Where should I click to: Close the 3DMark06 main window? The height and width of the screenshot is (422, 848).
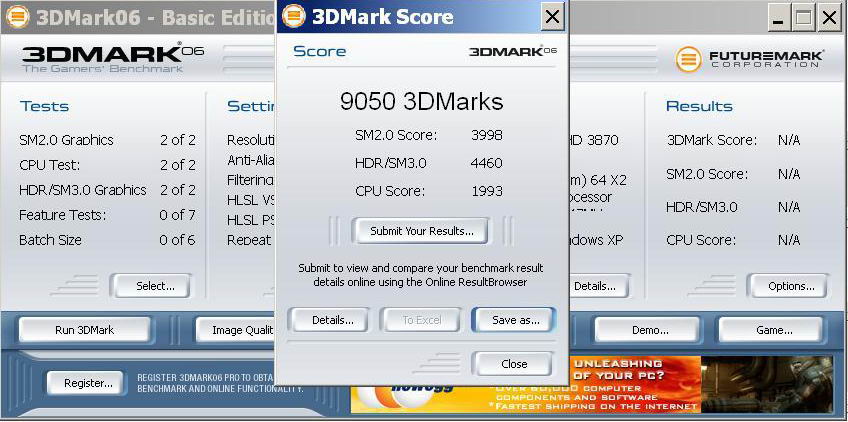(829, 19)
